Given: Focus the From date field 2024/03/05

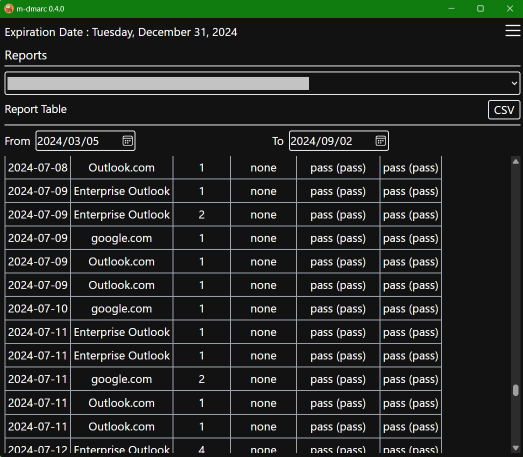Looking at the screenshot, I should pos(85,141).
